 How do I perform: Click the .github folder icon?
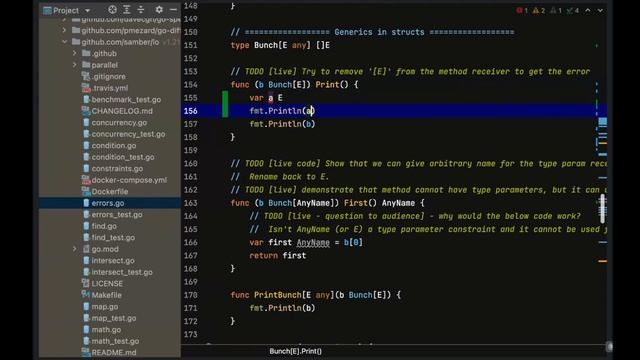86,53
